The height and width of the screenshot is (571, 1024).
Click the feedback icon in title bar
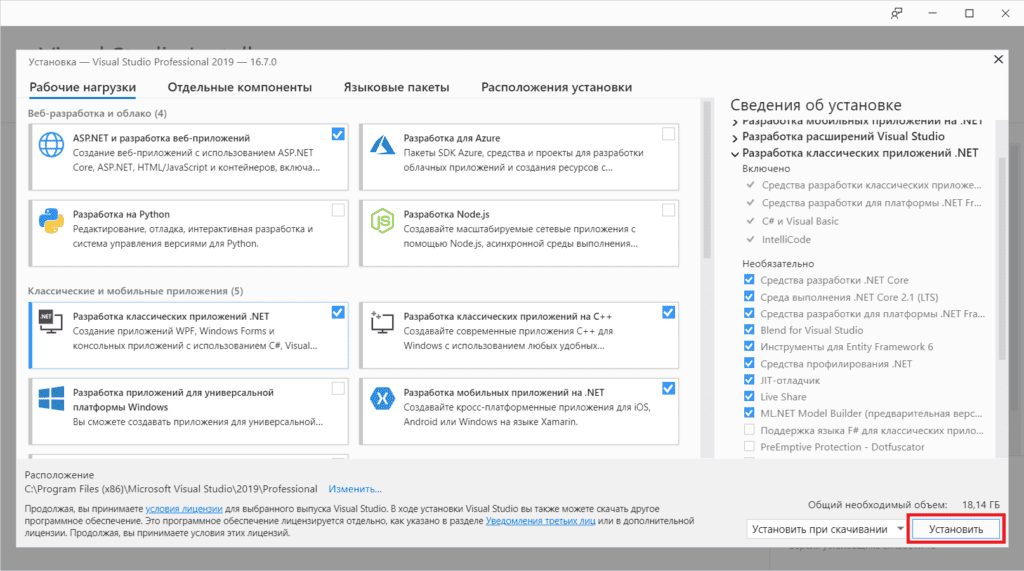click(897, 13)
